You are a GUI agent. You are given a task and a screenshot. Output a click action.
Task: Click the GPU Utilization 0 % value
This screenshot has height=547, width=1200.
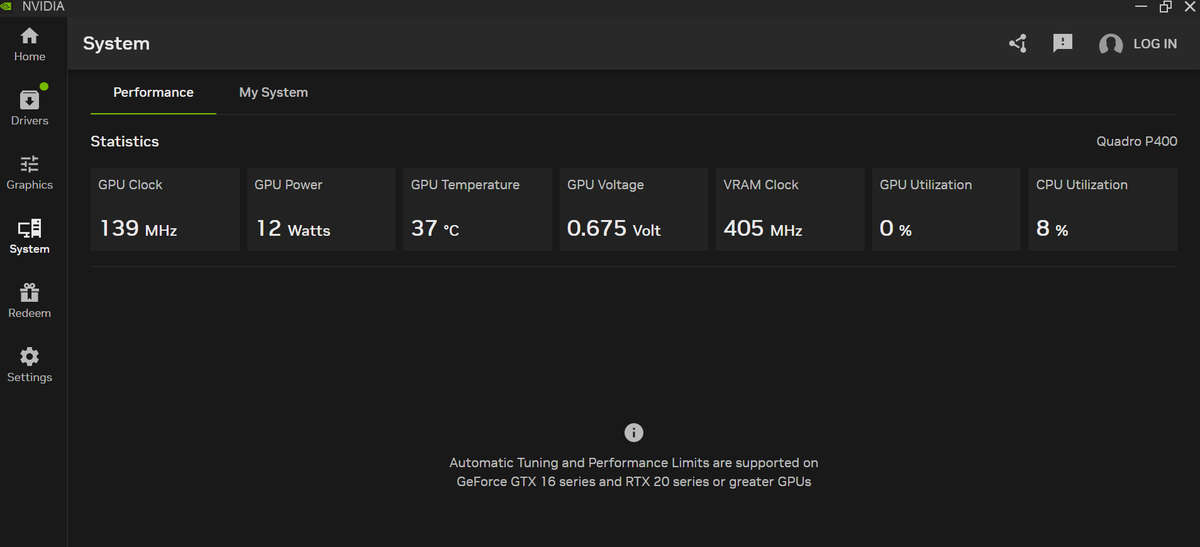[x=896, y=229]
